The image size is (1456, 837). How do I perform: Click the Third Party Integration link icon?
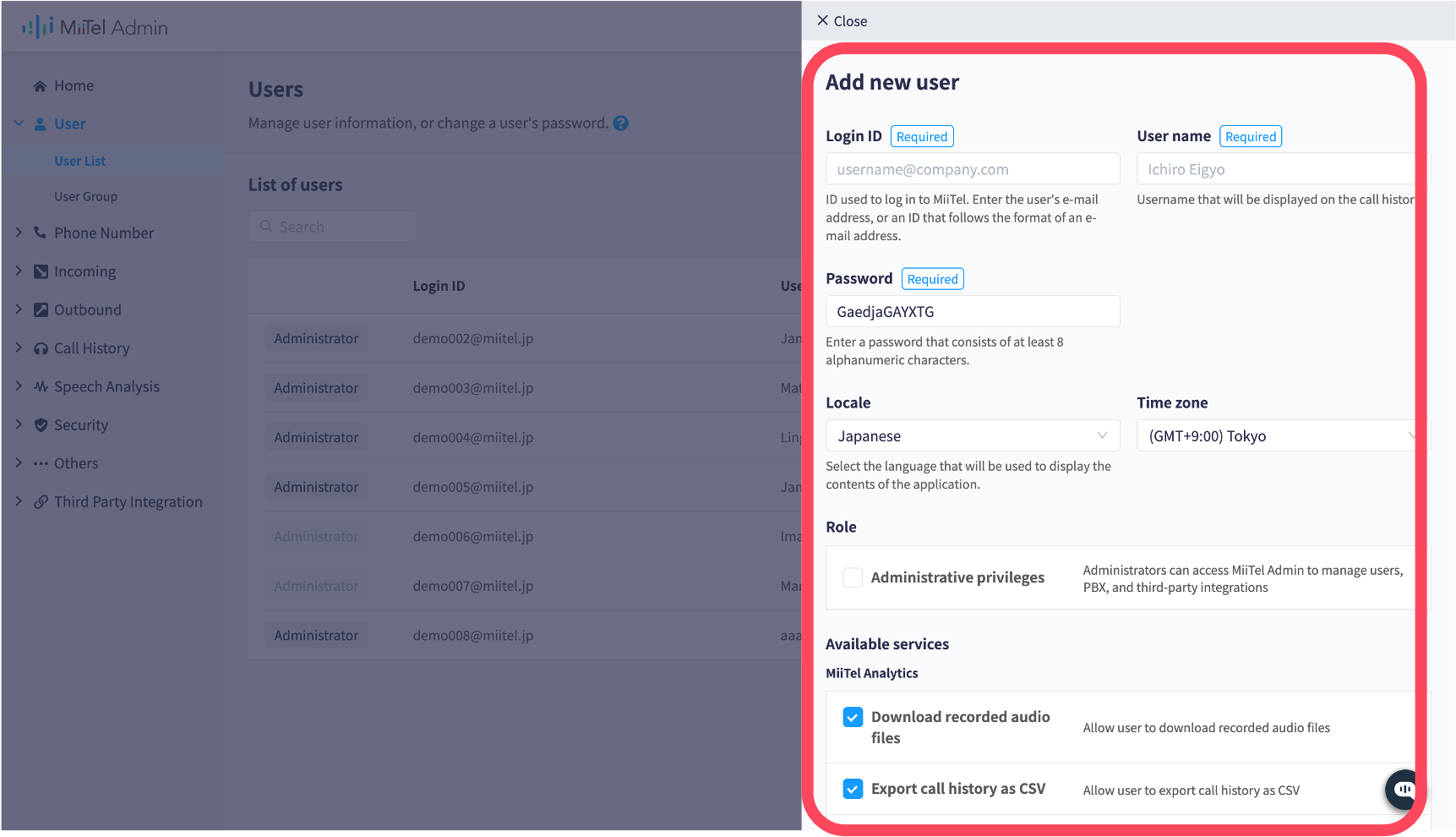click(x=40, y=502)
